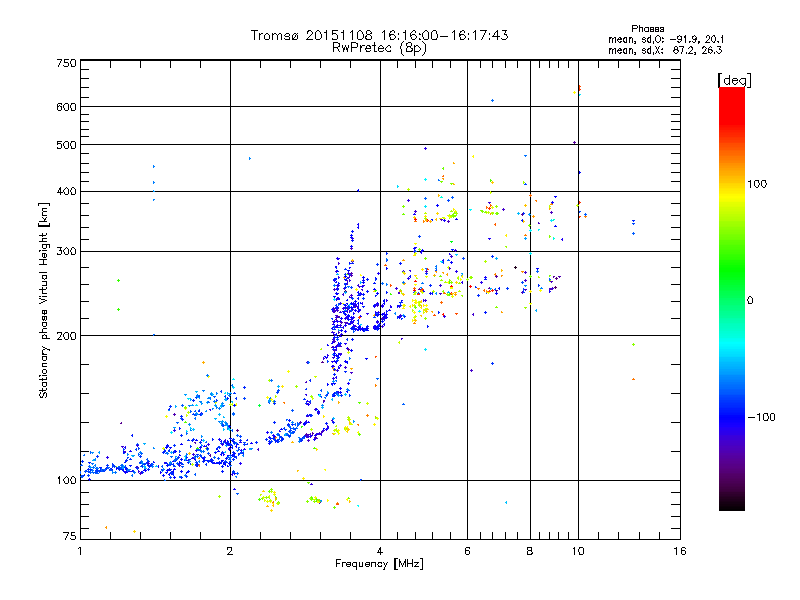This screenshot has width=800, height=600.
Task: Click the y-axis tick label '750'
Action: click(x=66, y=63)
